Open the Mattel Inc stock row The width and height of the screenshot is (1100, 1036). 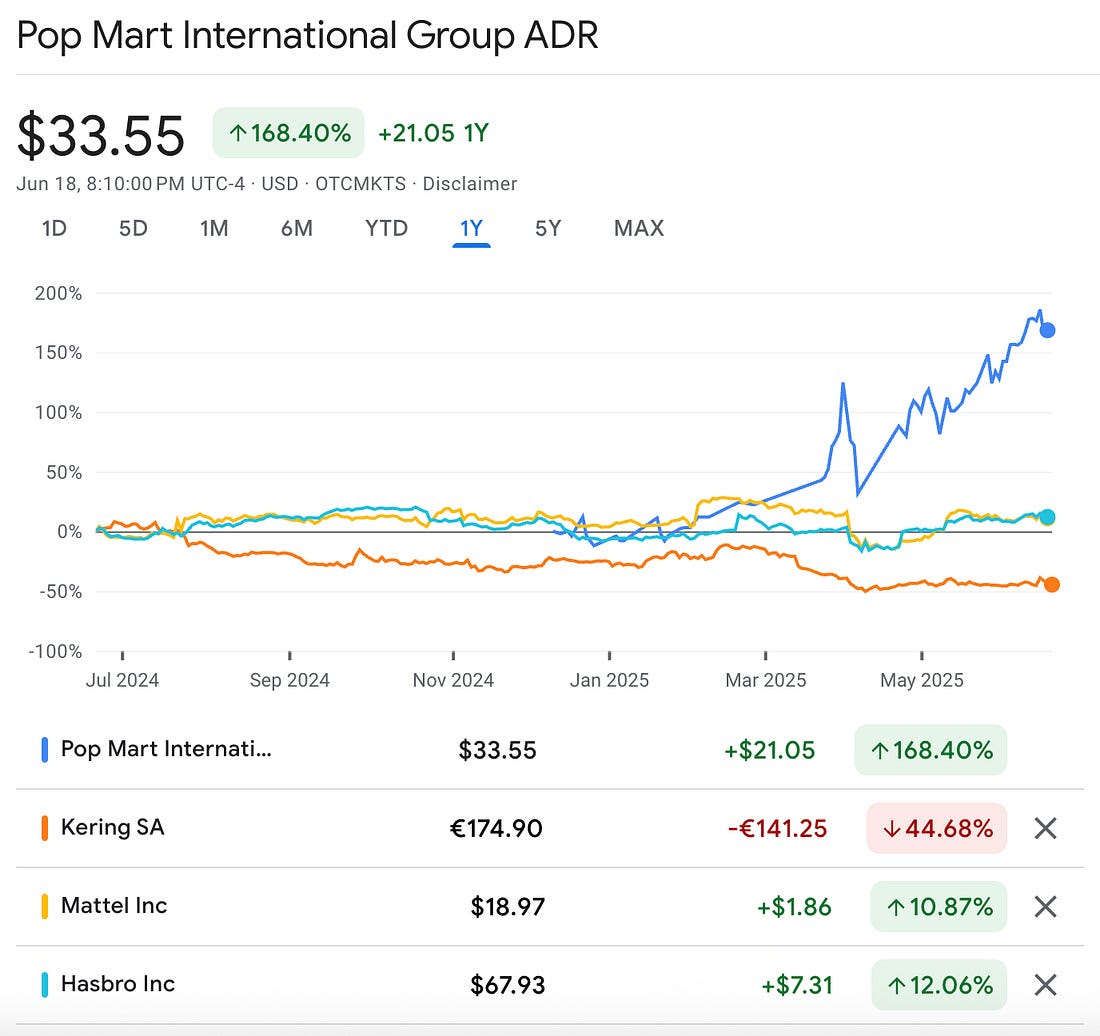549,907
